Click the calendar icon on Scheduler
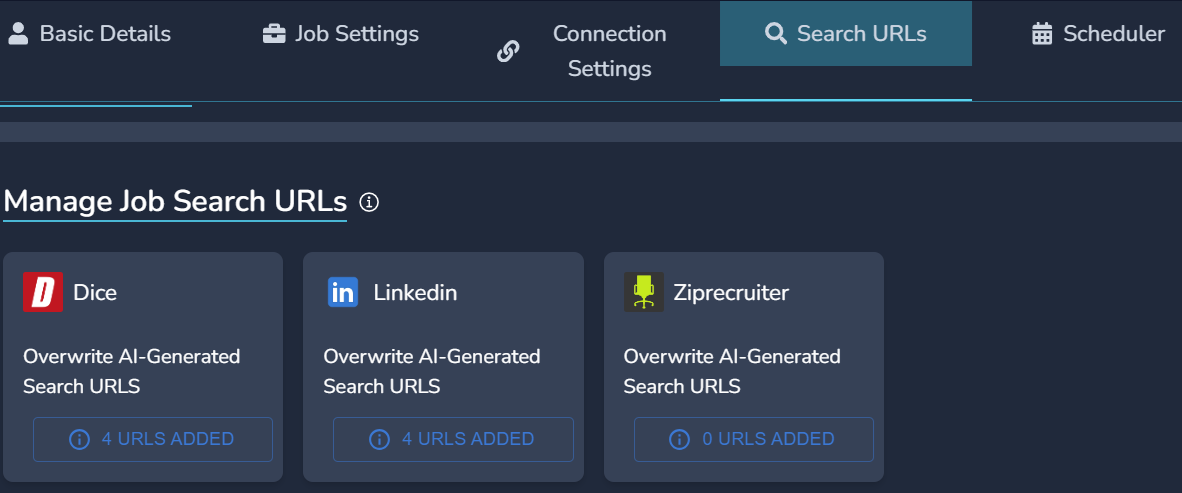 click(1042, 34)
